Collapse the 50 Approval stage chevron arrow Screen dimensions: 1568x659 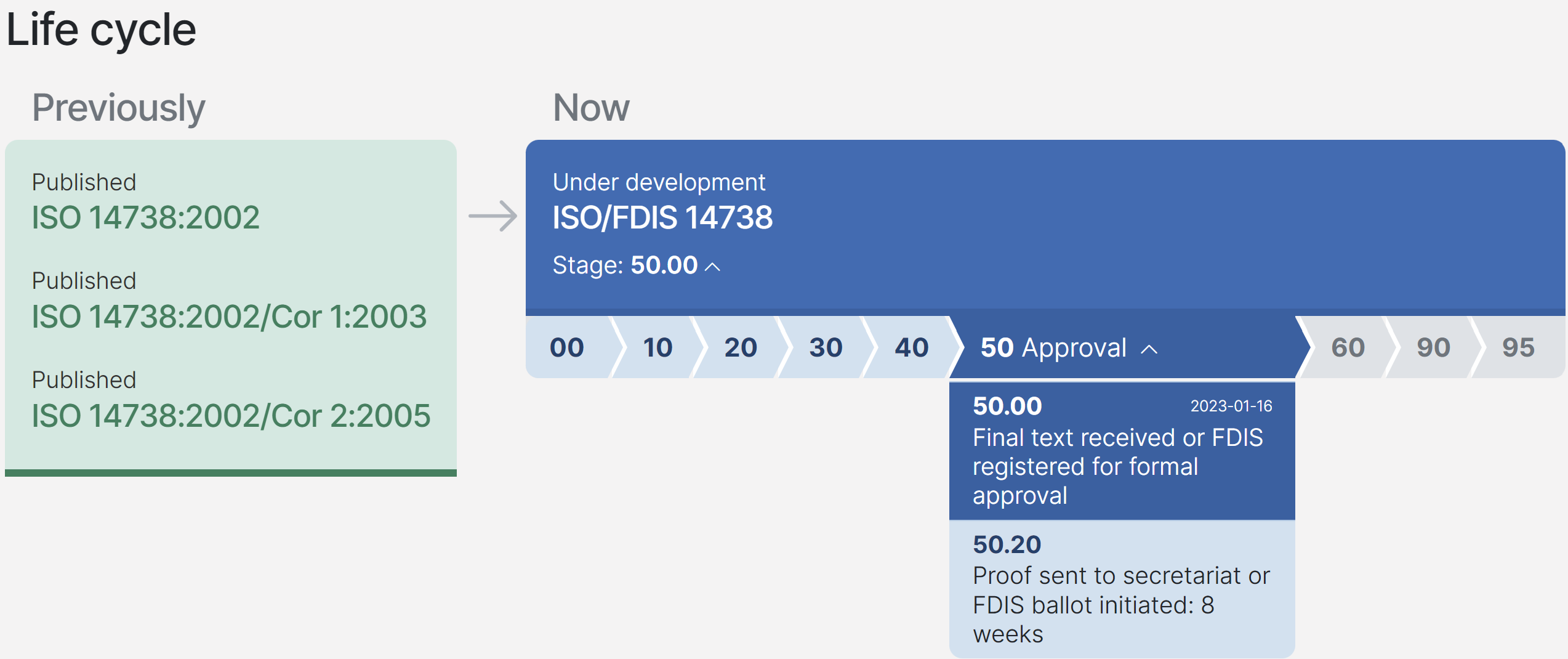1150,348
